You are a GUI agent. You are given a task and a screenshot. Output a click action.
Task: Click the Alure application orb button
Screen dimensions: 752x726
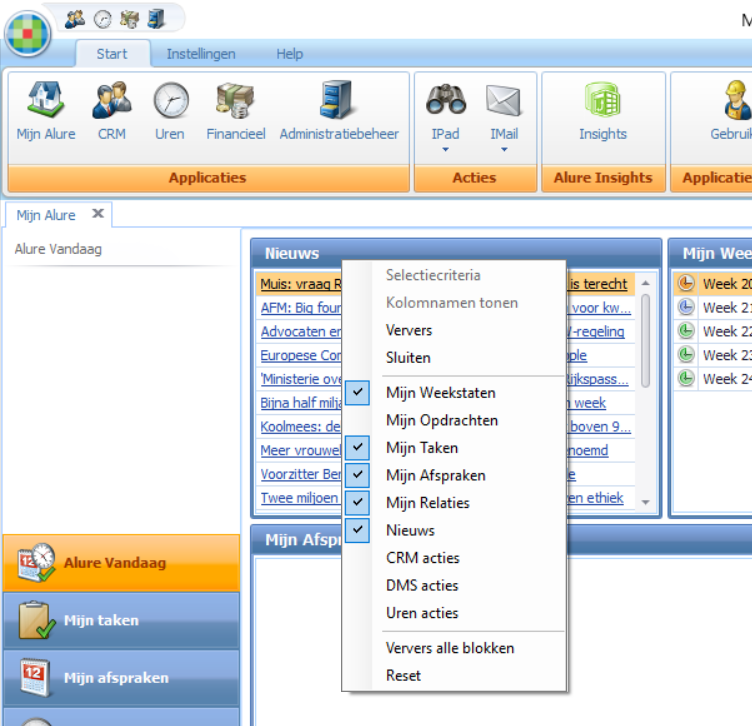click(28, 33)
